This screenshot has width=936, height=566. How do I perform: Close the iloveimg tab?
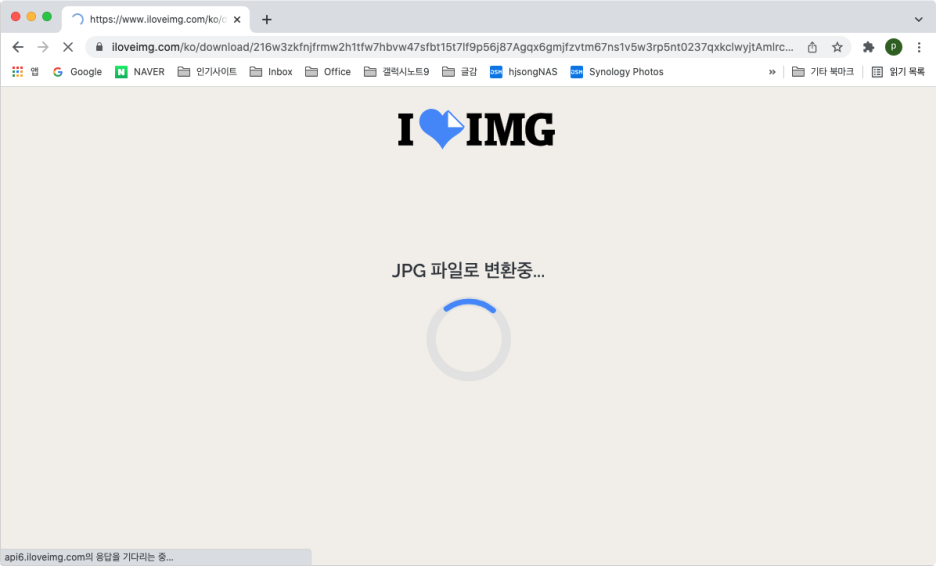pos(237,20)
